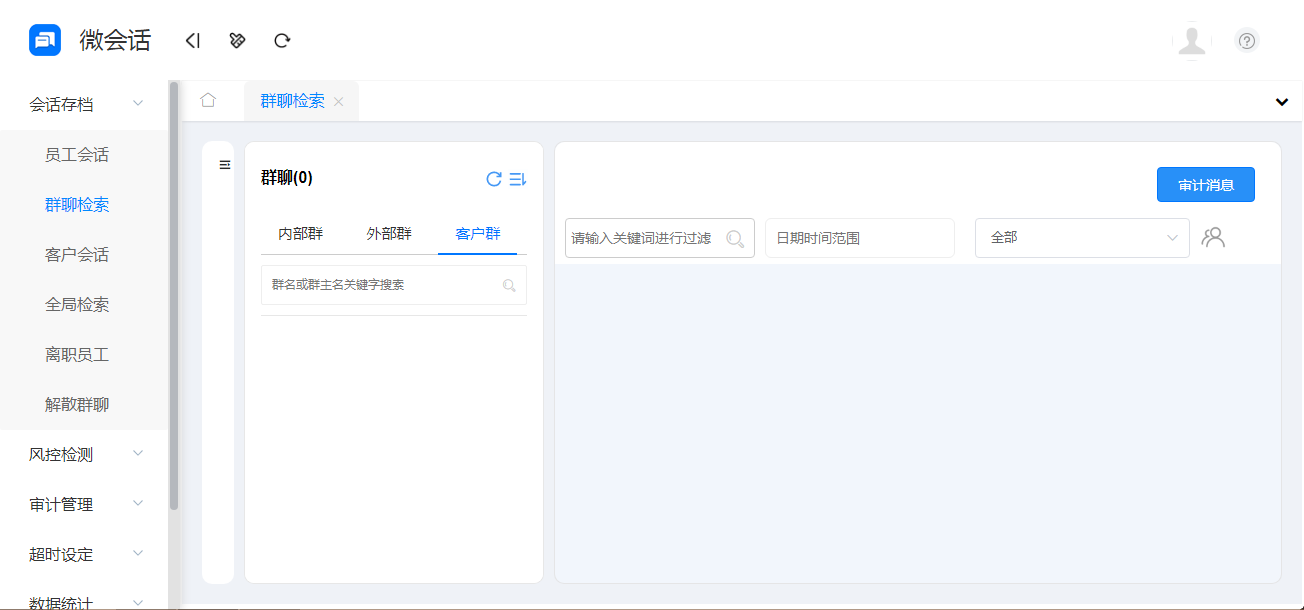Open group members via the people icon
This screenshot has width=1304, height=610.
click(x=1213, y=237)
